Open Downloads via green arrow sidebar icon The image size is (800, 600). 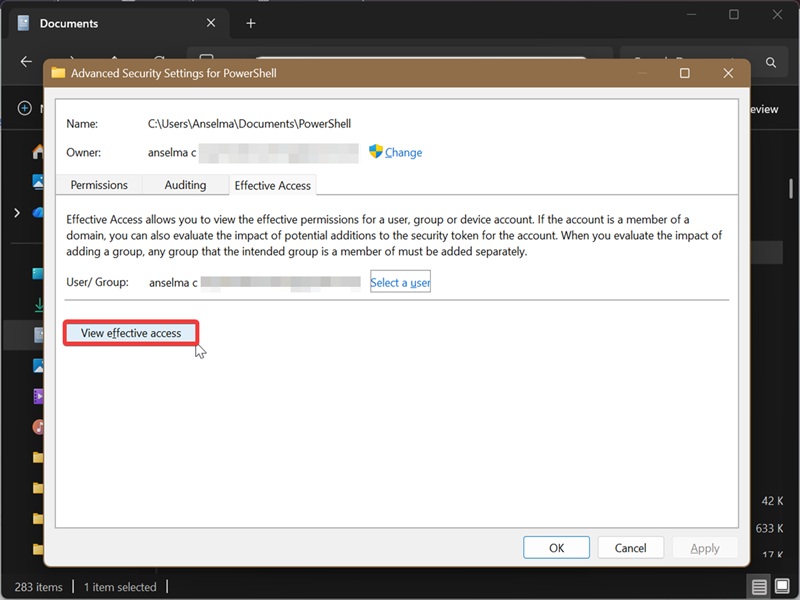(39, 305)
